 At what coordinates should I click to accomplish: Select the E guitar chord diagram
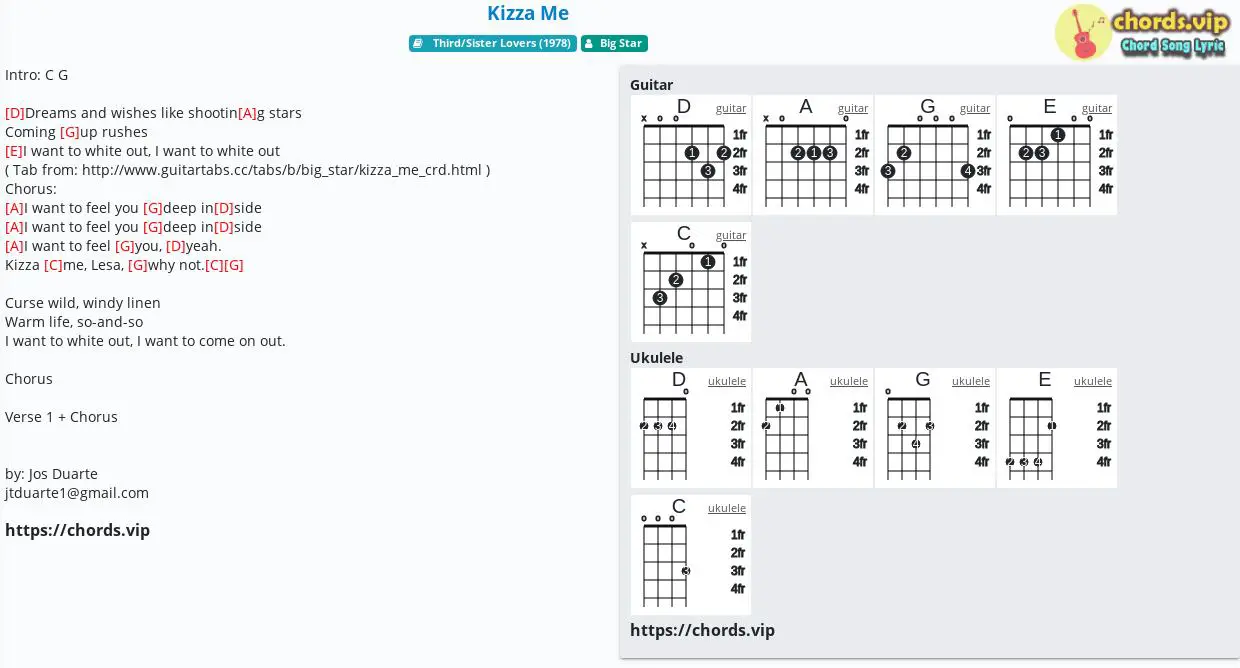coord(1057,155)
